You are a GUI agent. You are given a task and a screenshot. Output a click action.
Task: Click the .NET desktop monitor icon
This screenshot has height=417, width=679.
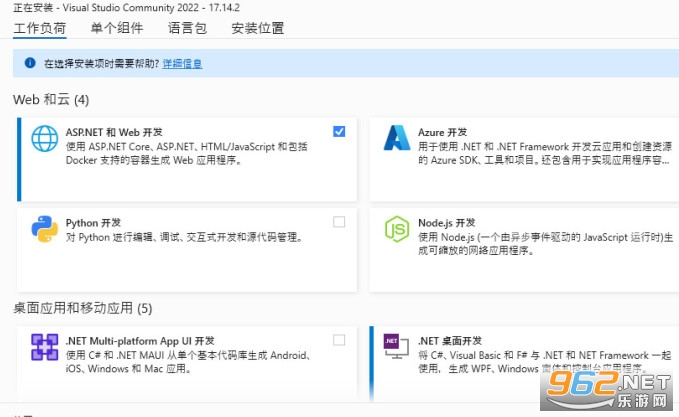click(396, 346)
